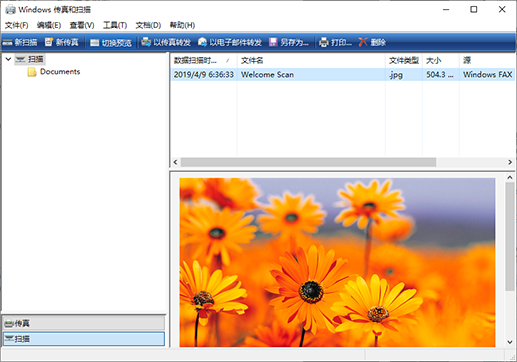517x362 pixels.
Task: Open the 帮助(H) menu
Action: coord(182,25)
